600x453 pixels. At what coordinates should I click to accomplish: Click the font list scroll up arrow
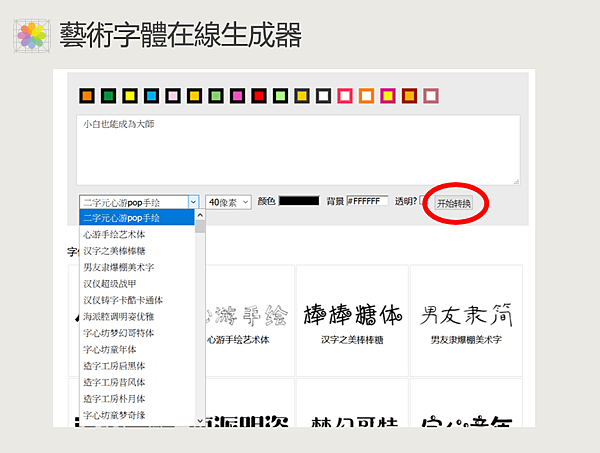coord(200,215)
